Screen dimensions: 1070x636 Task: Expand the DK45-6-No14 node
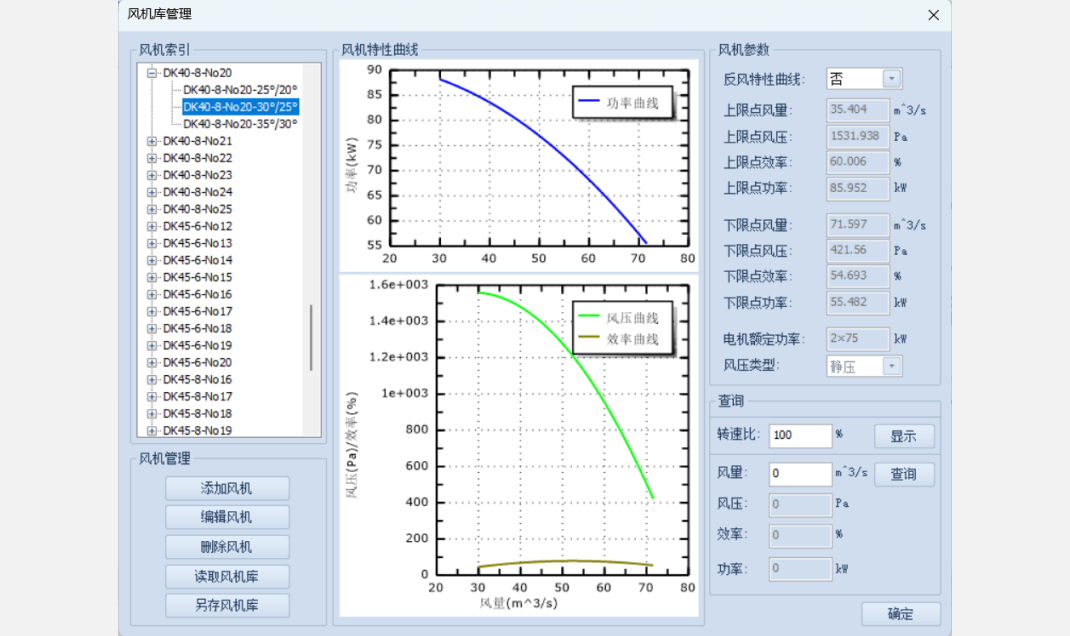pyautogui.click(x=152, y=260)
